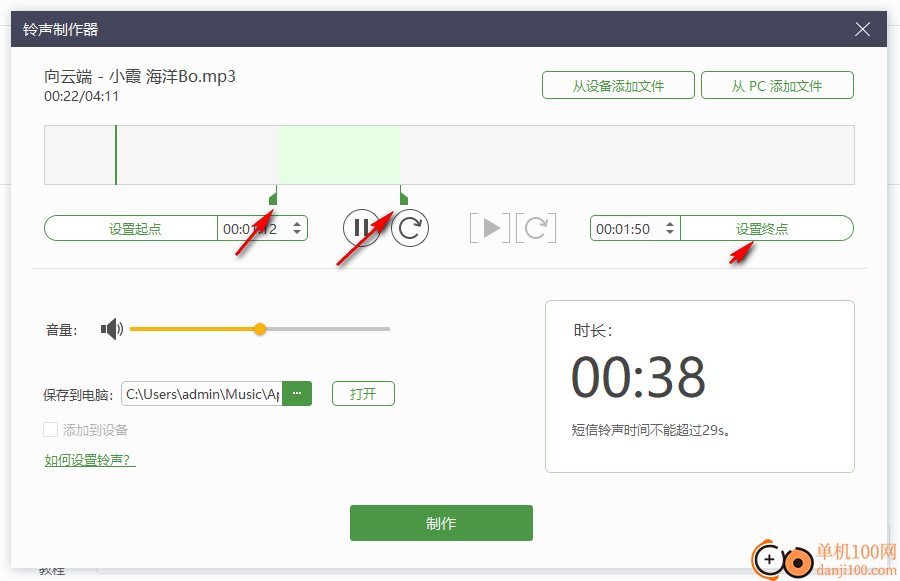The height and width of the screenshot is (581, 900).
Task: Increase start time with the up stepper arrow
Action: [x=297, y=224]
